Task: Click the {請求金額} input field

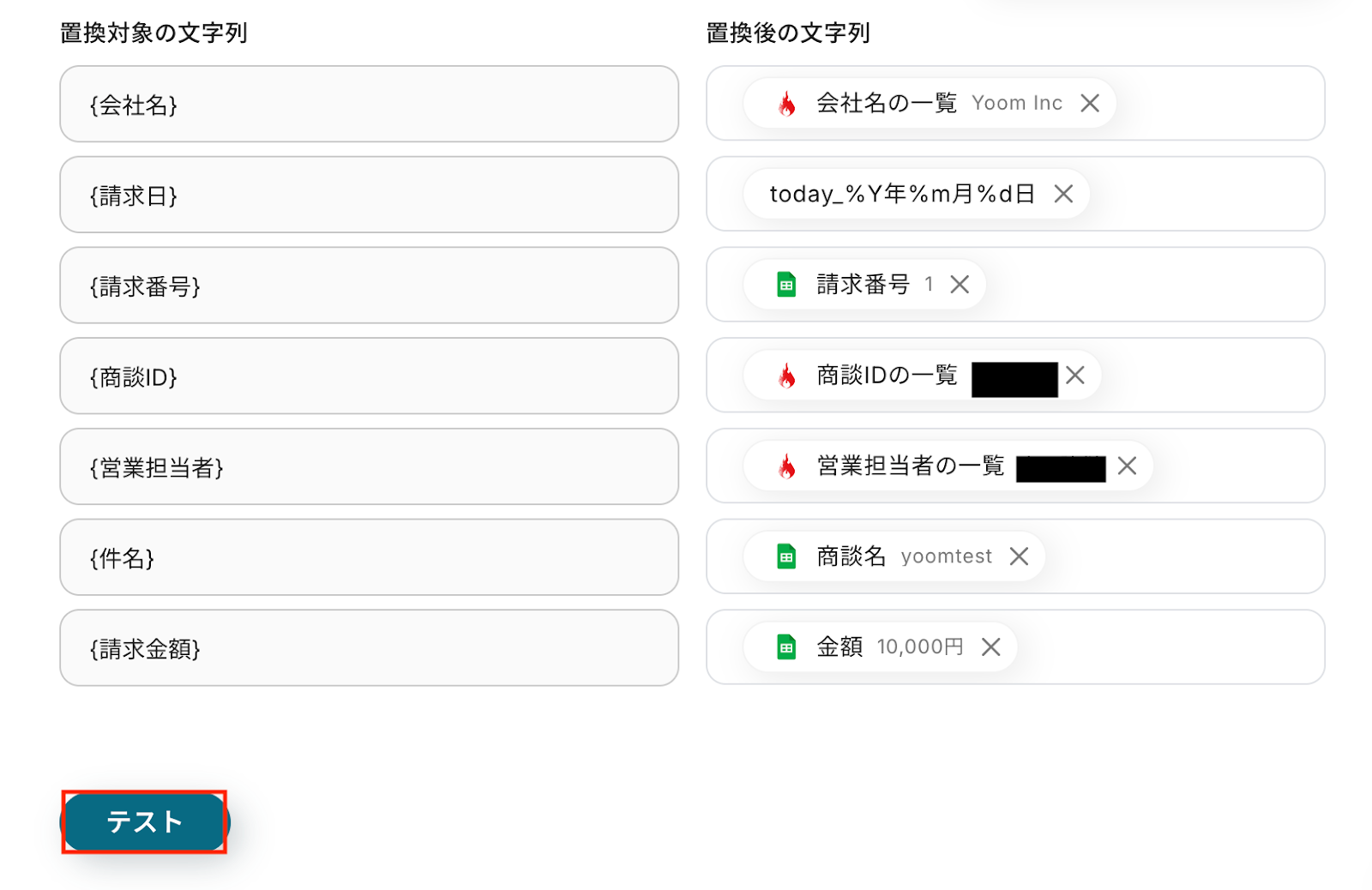Action: coord(369,648)
